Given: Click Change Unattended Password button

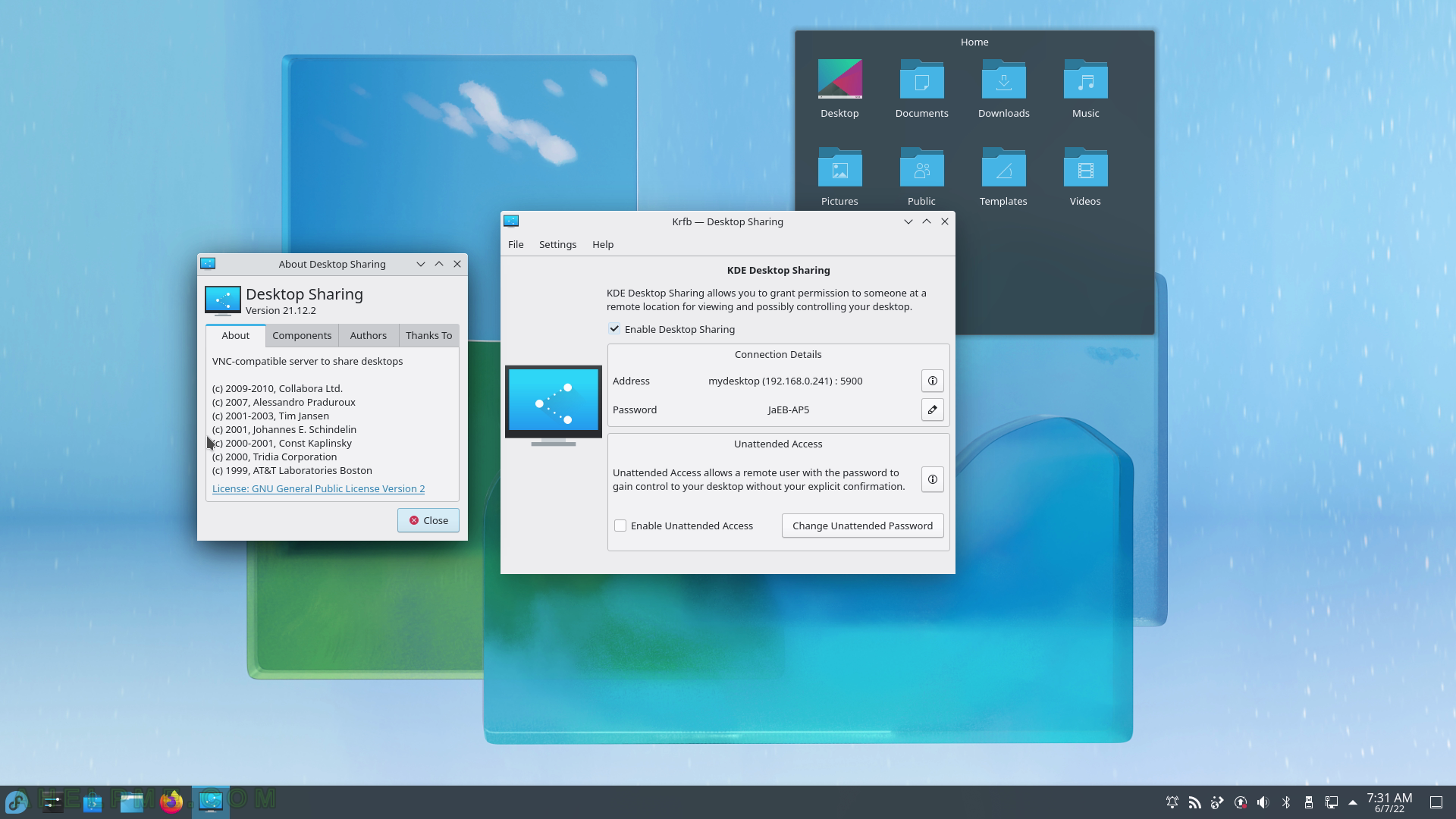Looking at the screenshot, I should click(862, 526).
